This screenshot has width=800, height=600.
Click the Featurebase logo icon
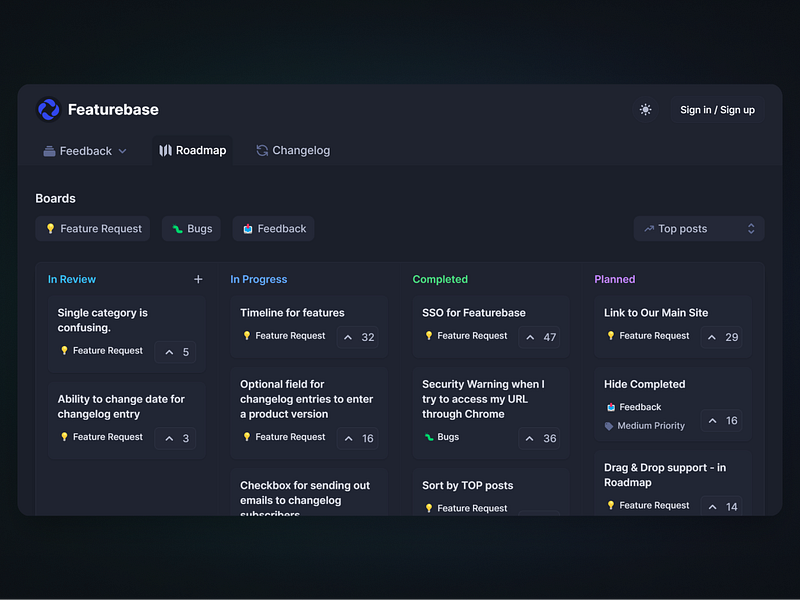point(48,109)
